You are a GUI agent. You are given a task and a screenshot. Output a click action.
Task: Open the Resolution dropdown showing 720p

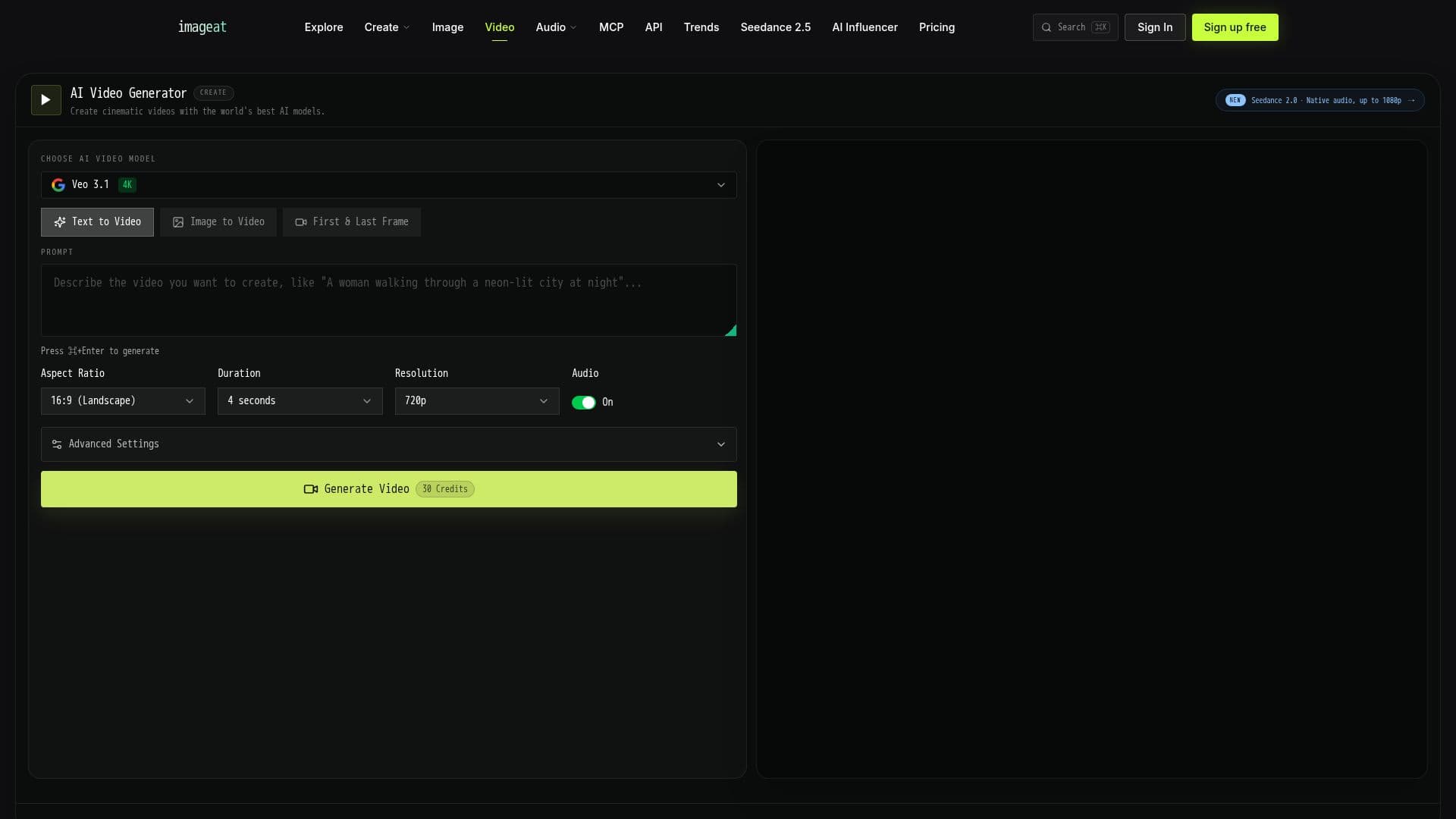[x=477, y=401]
